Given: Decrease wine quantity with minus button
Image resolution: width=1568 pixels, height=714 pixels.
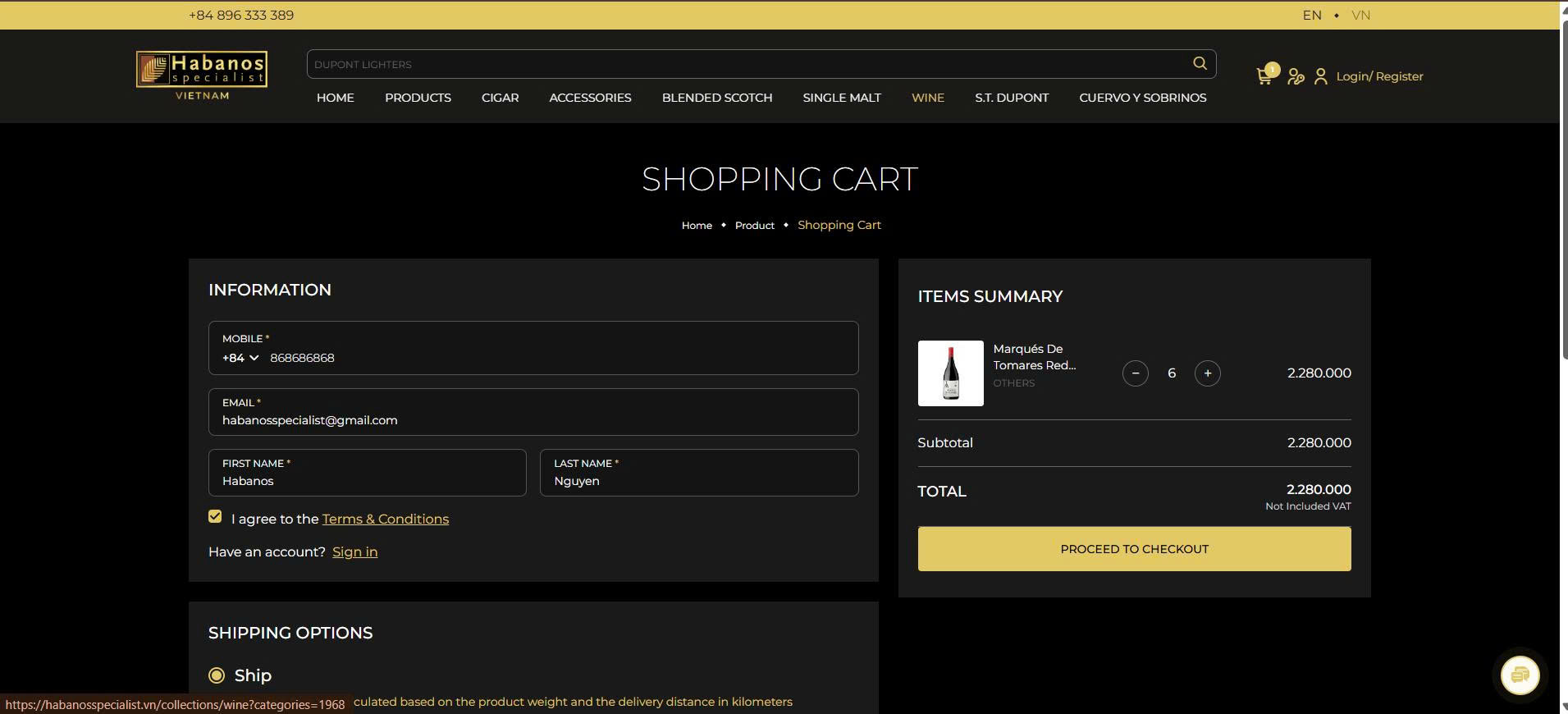Looking at the screenshot, I should pos(1136,373).
